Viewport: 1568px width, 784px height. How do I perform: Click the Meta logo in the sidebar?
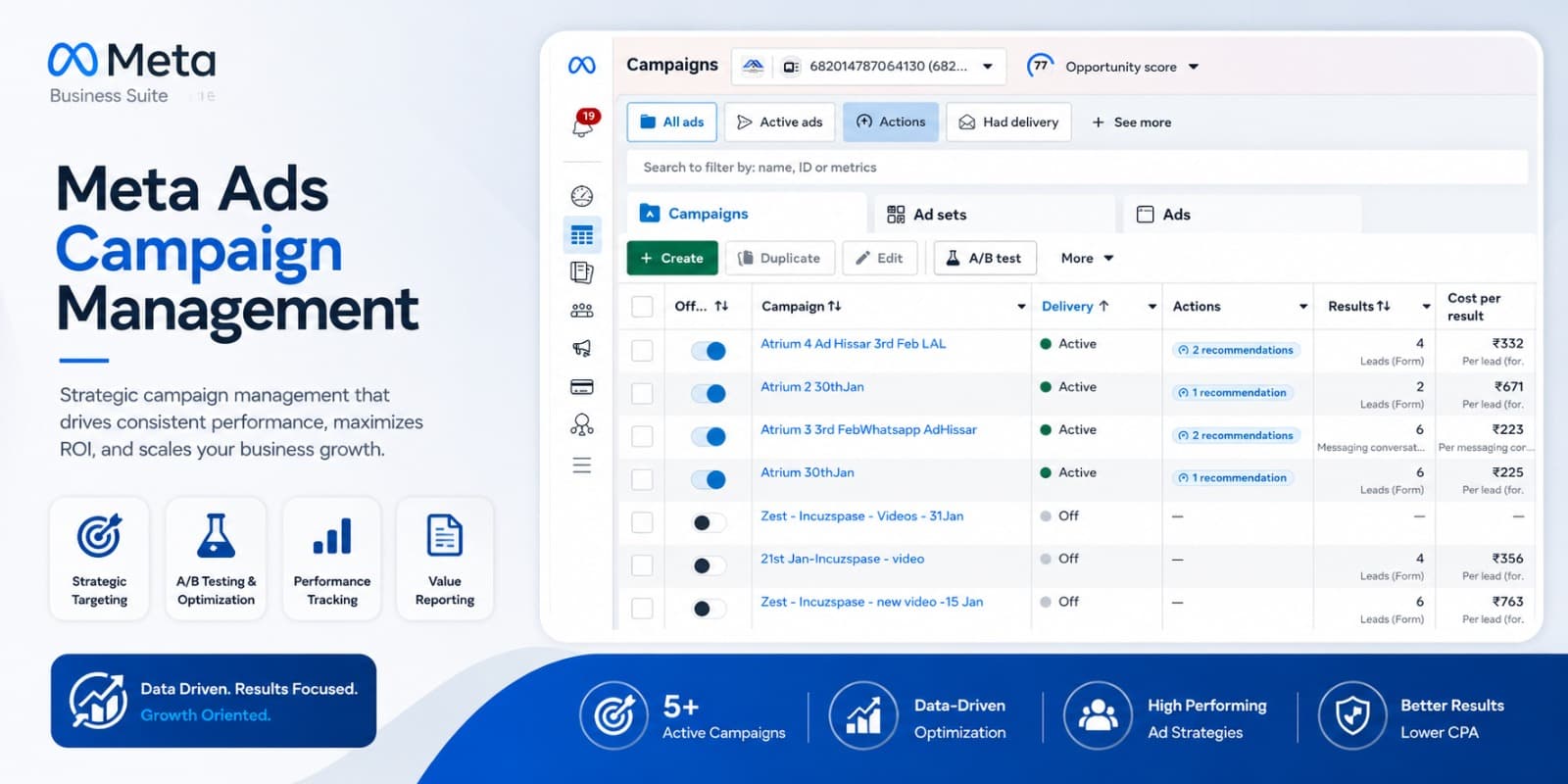pyautogui.click(x=582, y=66)
